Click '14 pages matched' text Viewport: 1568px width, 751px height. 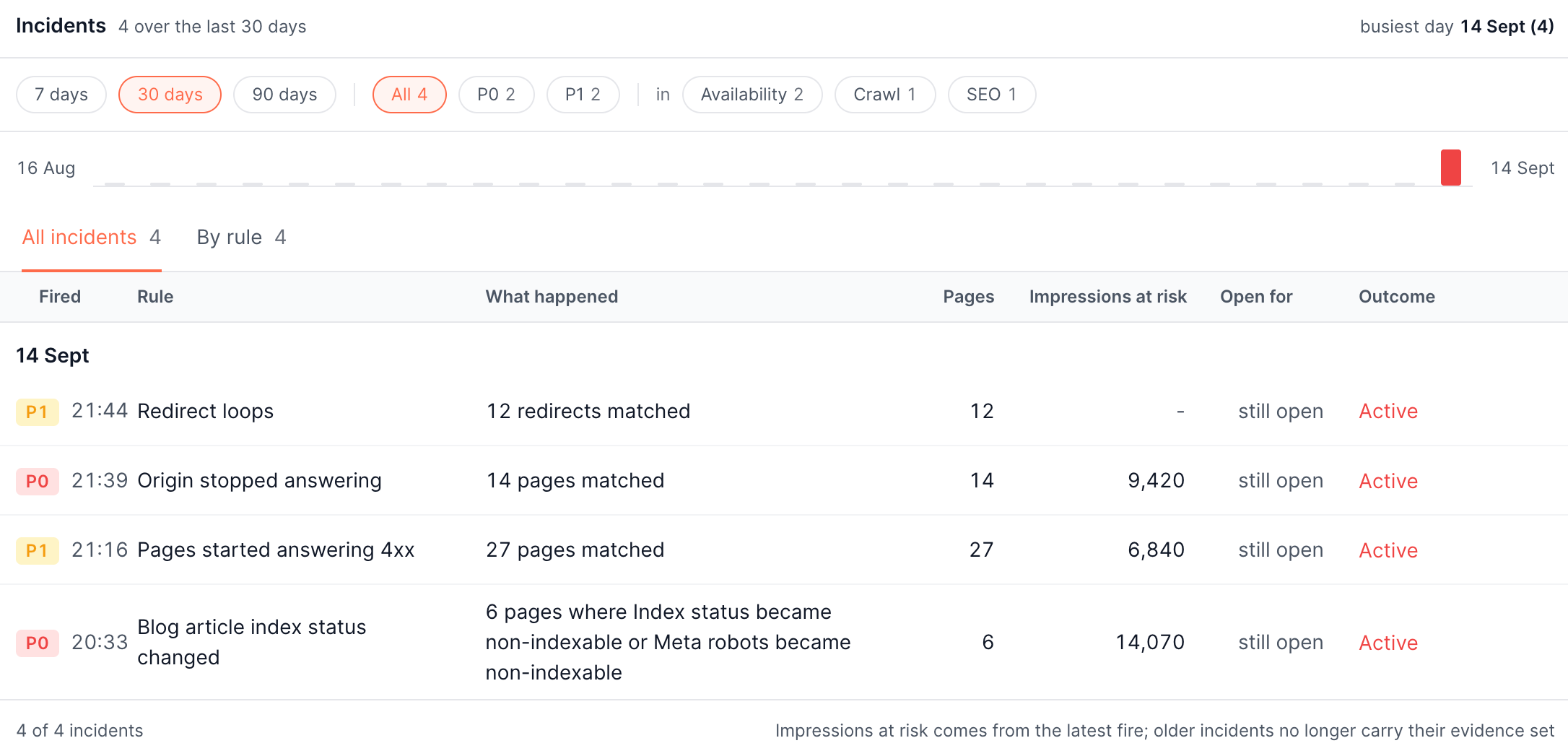(575, 480)
